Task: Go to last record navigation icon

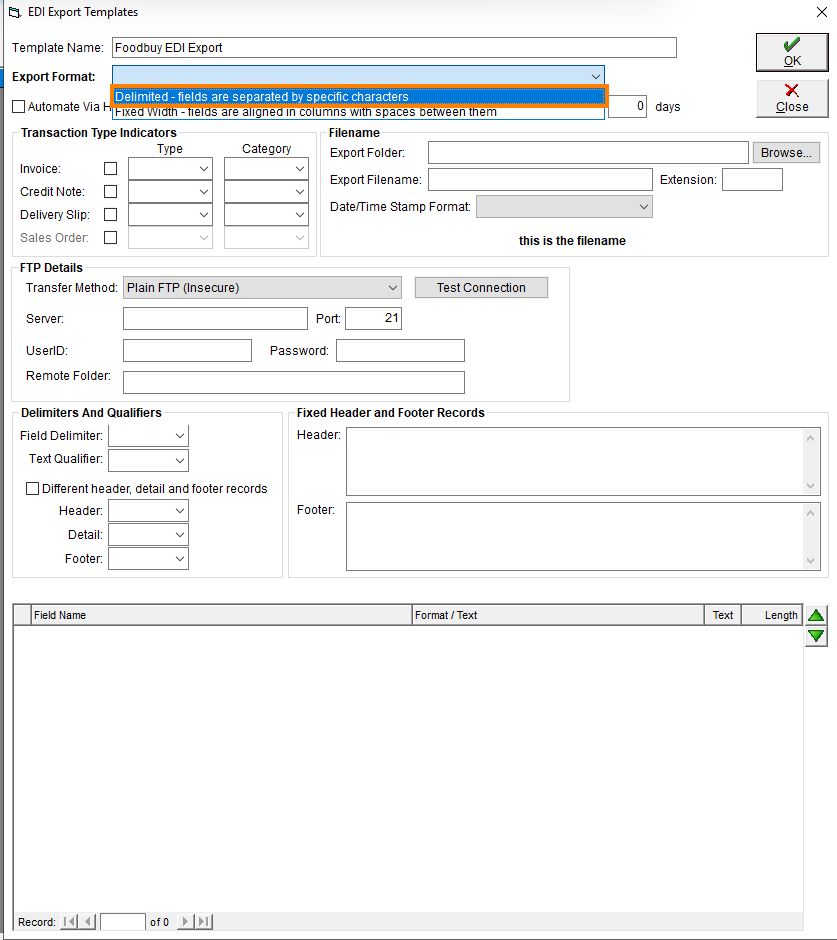Action: 204,921
